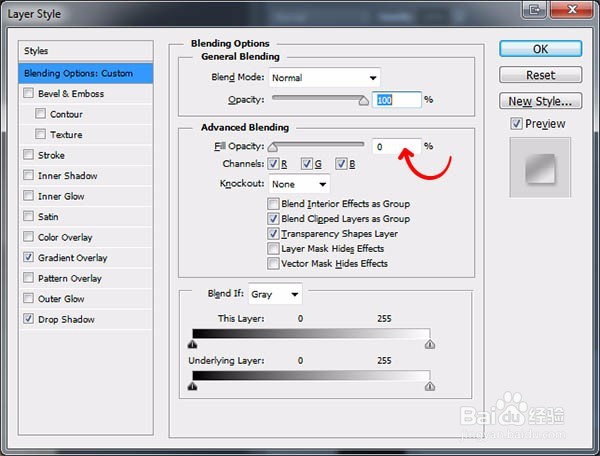The width and height of the screenshot is (600, 456).
Task: Click the OK button
Action: click(540, 49)
